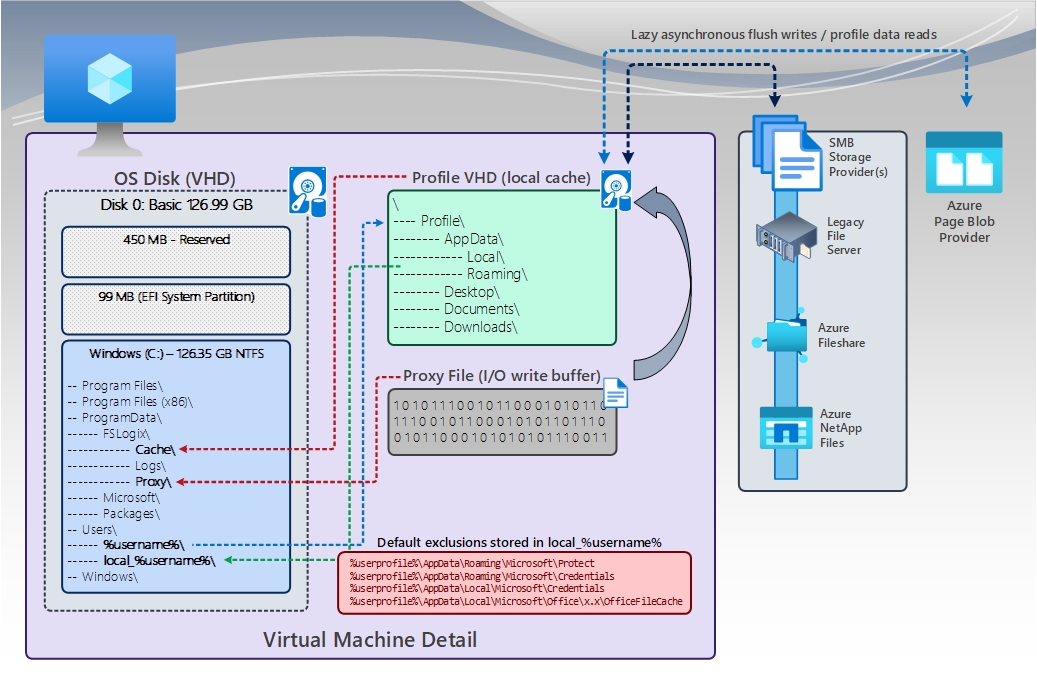Select the 'Windows\' folder row
Viewport: 1037px width, 684px height.
coord(103,577)
